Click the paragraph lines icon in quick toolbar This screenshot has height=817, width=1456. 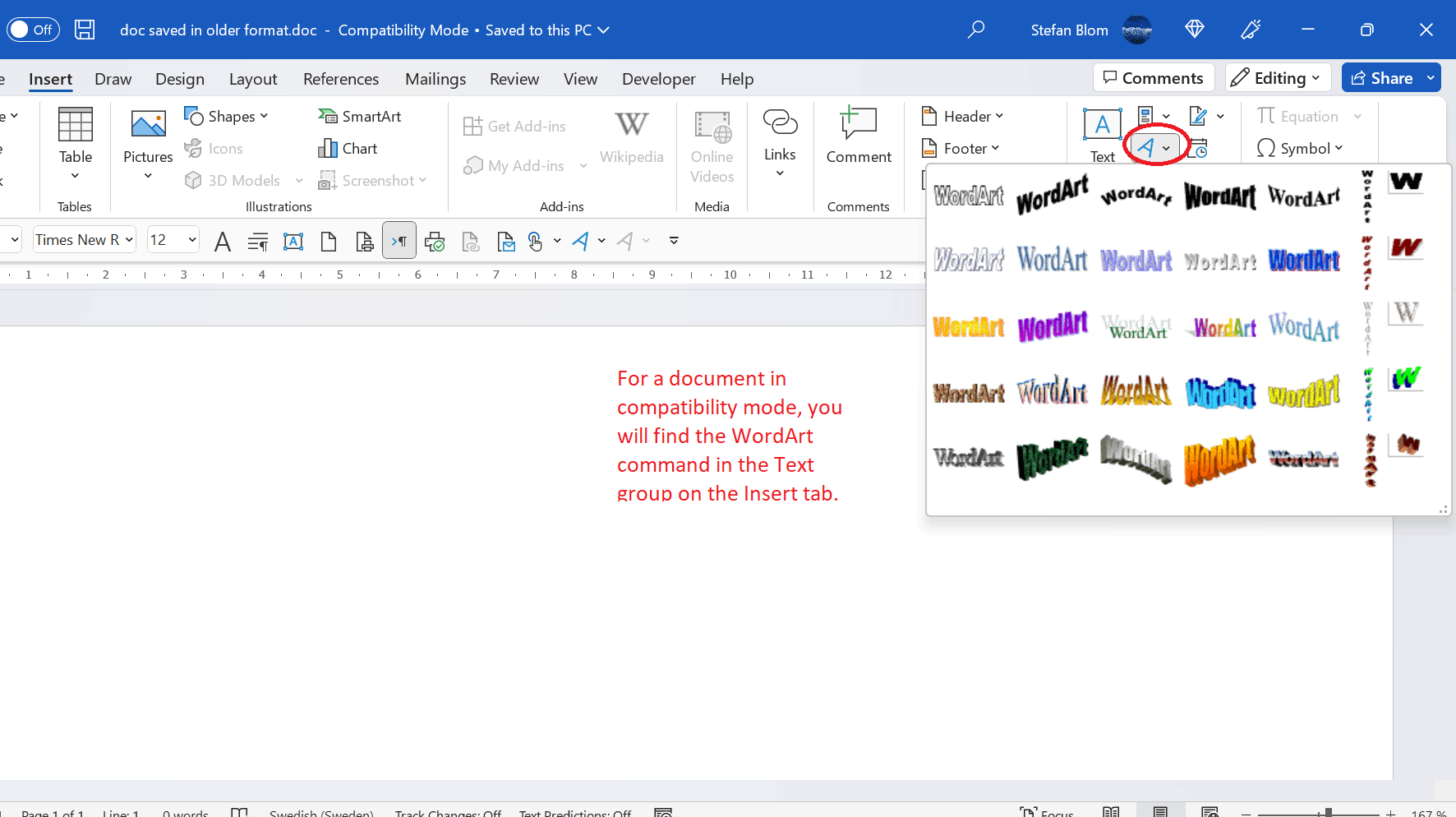point(258,241)
